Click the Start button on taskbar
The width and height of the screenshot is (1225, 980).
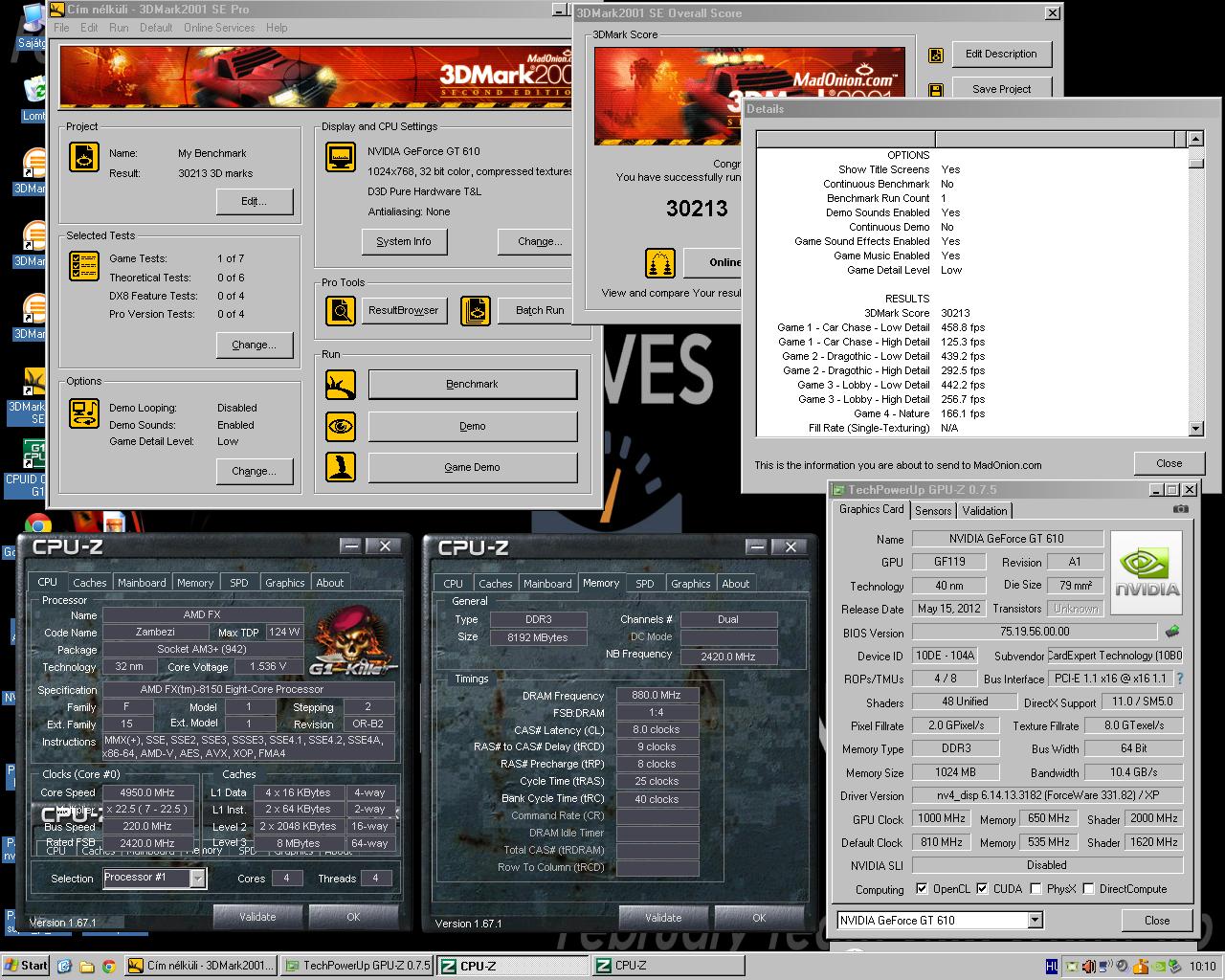(26, 966)
